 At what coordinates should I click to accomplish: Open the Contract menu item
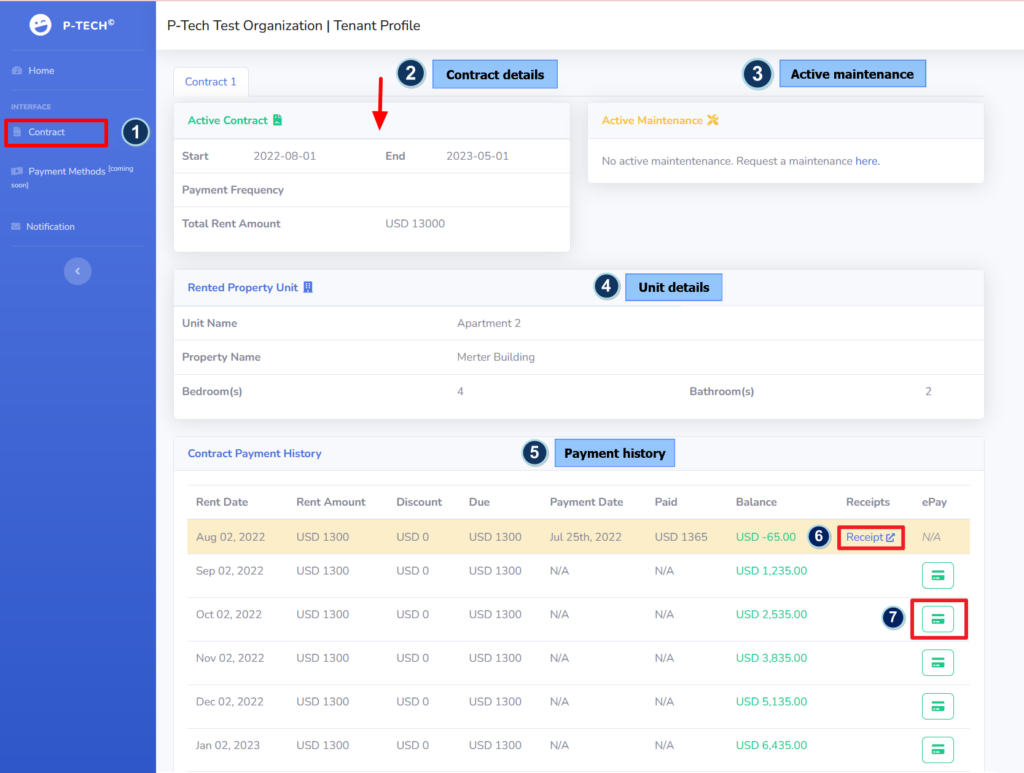point(46,132)
